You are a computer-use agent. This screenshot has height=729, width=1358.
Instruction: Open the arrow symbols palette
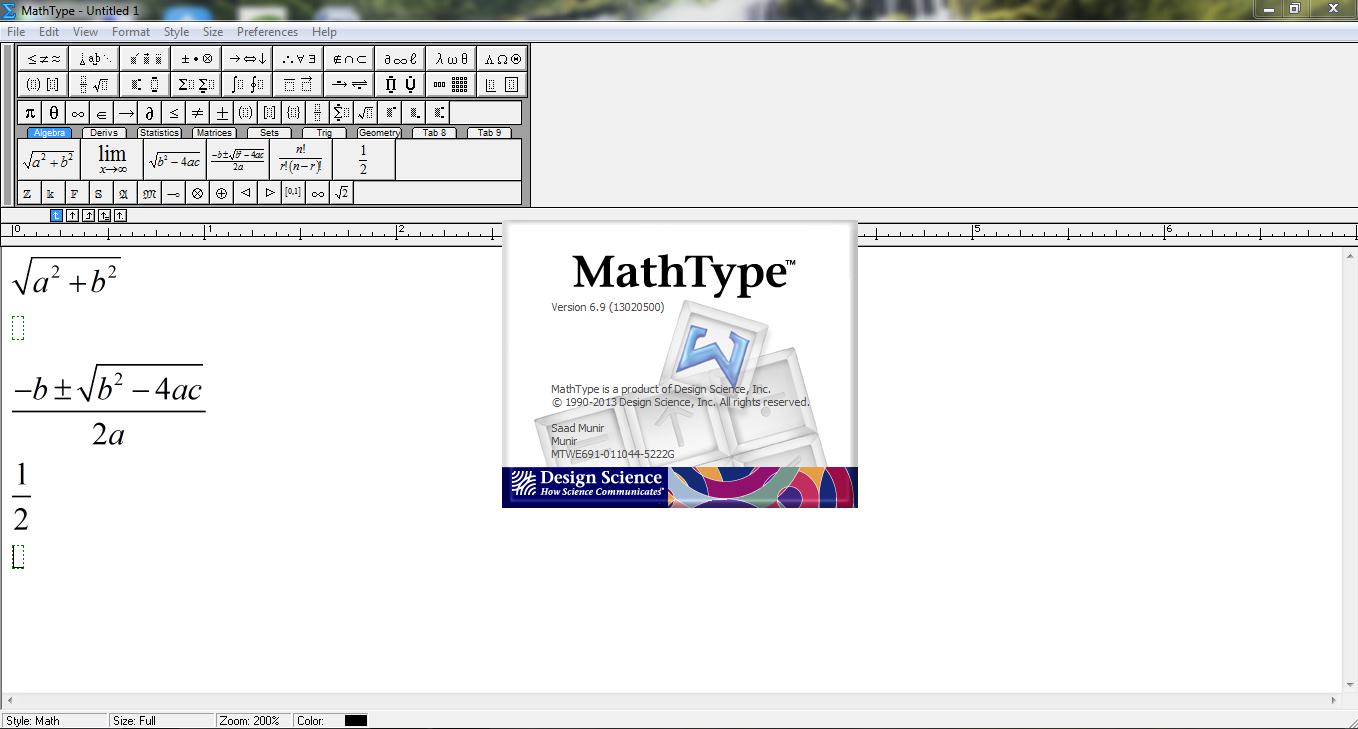[x=245, y=58]
